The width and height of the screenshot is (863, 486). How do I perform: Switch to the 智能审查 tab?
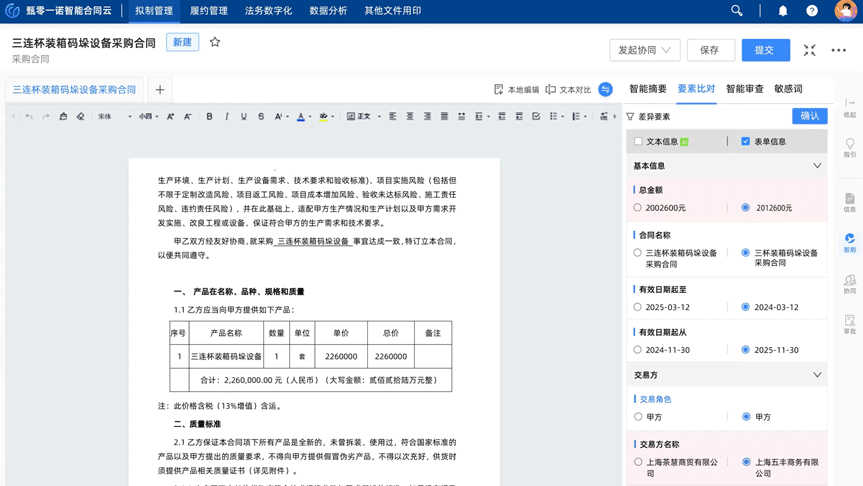coord(745,89)
